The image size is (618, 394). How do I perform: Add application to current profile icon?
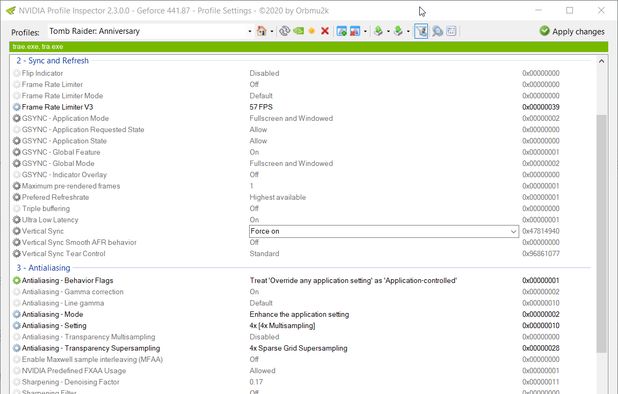pos(342,31)
